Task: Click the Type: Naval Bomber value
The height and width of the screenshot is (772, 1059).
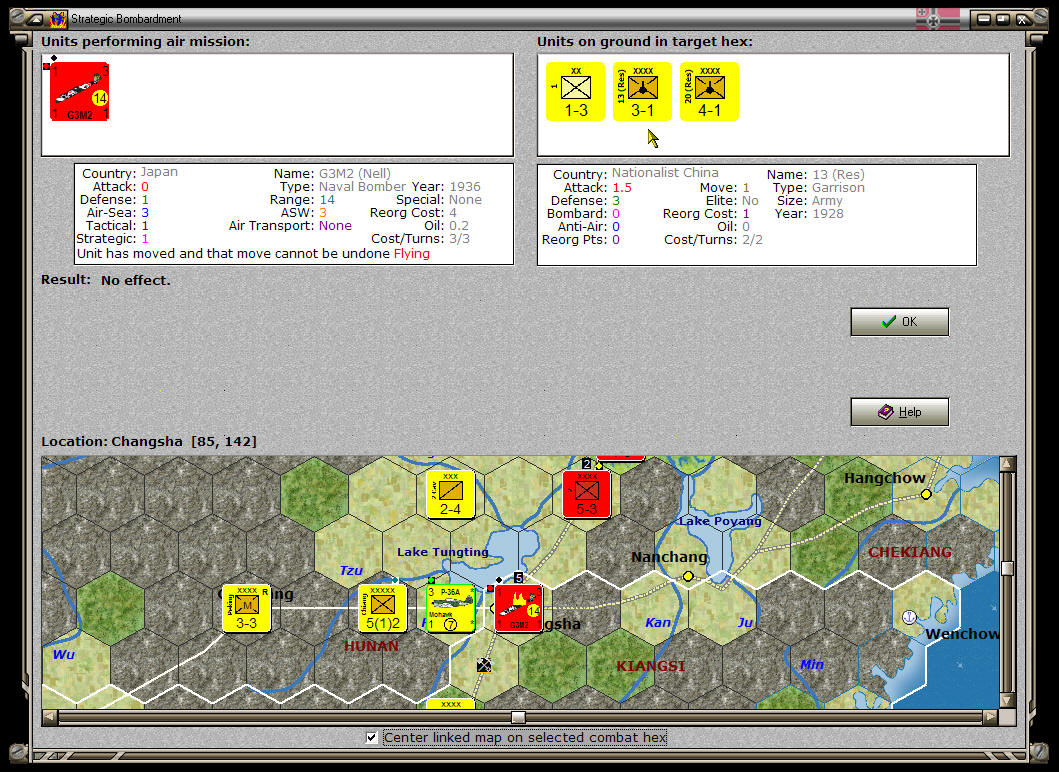Action: click(362, 186)
